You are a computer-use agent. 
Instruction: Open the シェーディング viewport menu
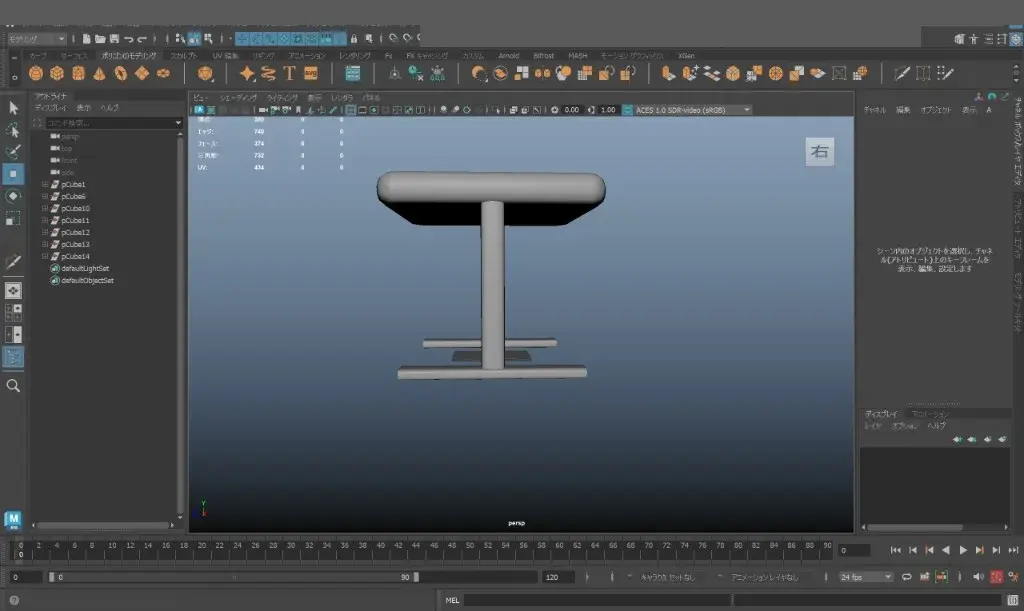click(x=238, y=98)
